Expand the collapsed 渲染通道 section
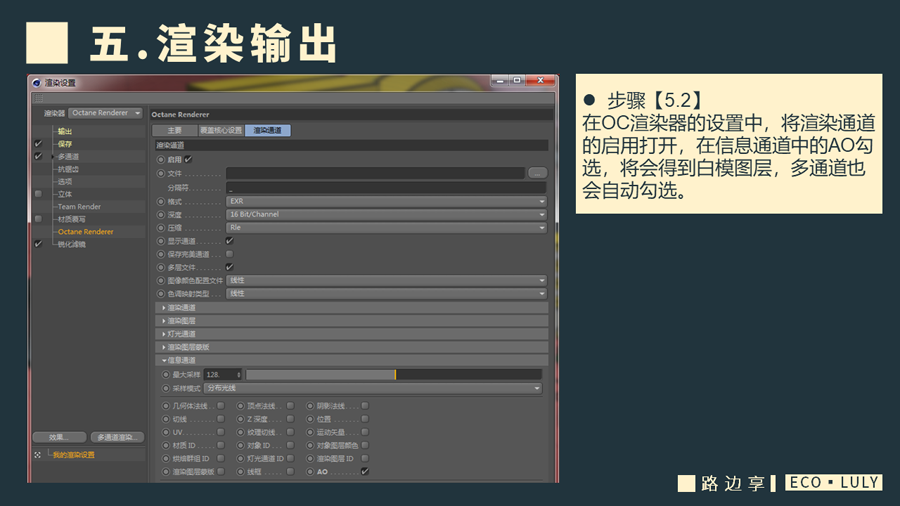Screen dimensions: 900x506 351,308
